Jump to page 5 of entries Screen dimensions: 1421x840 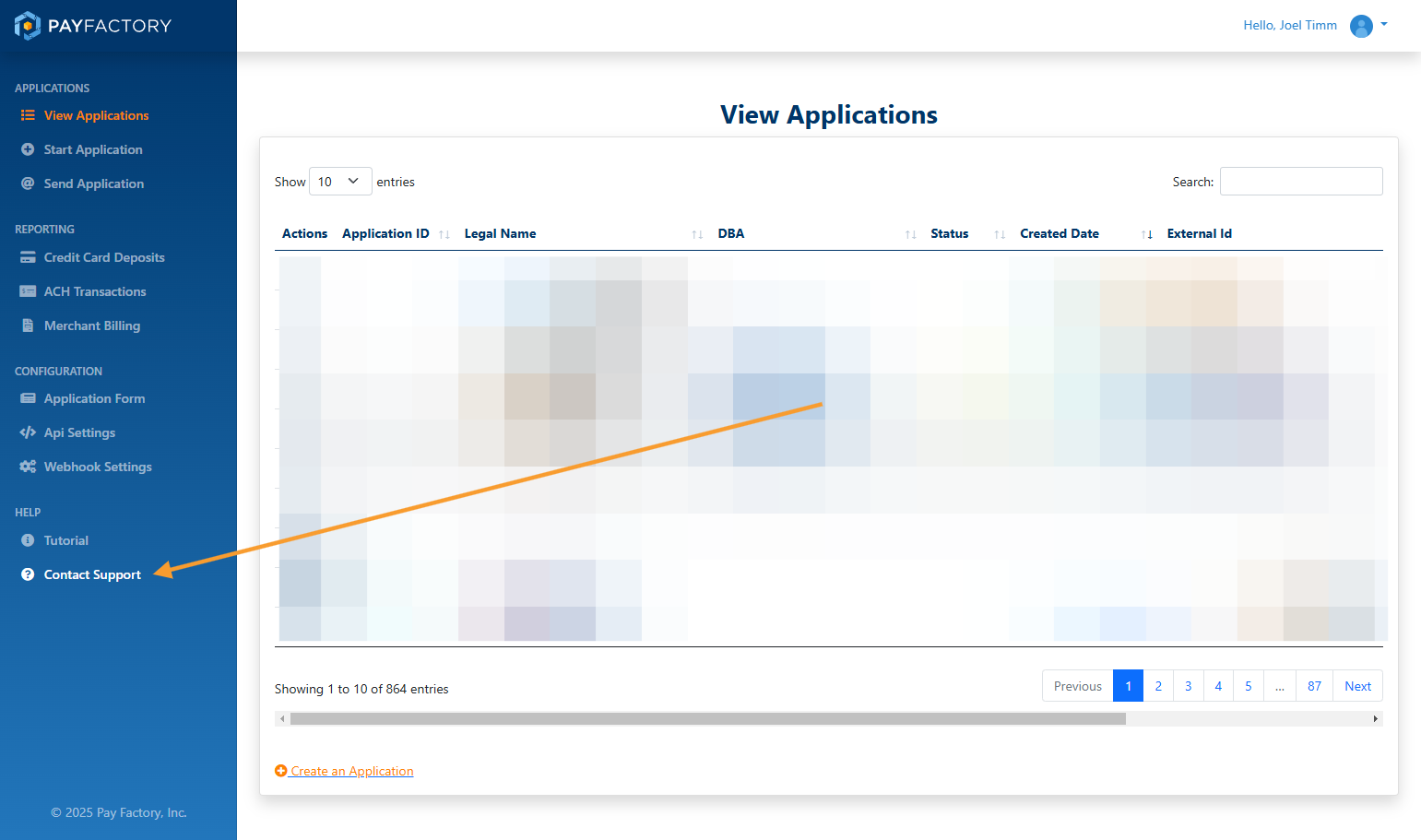(1249, 686)
